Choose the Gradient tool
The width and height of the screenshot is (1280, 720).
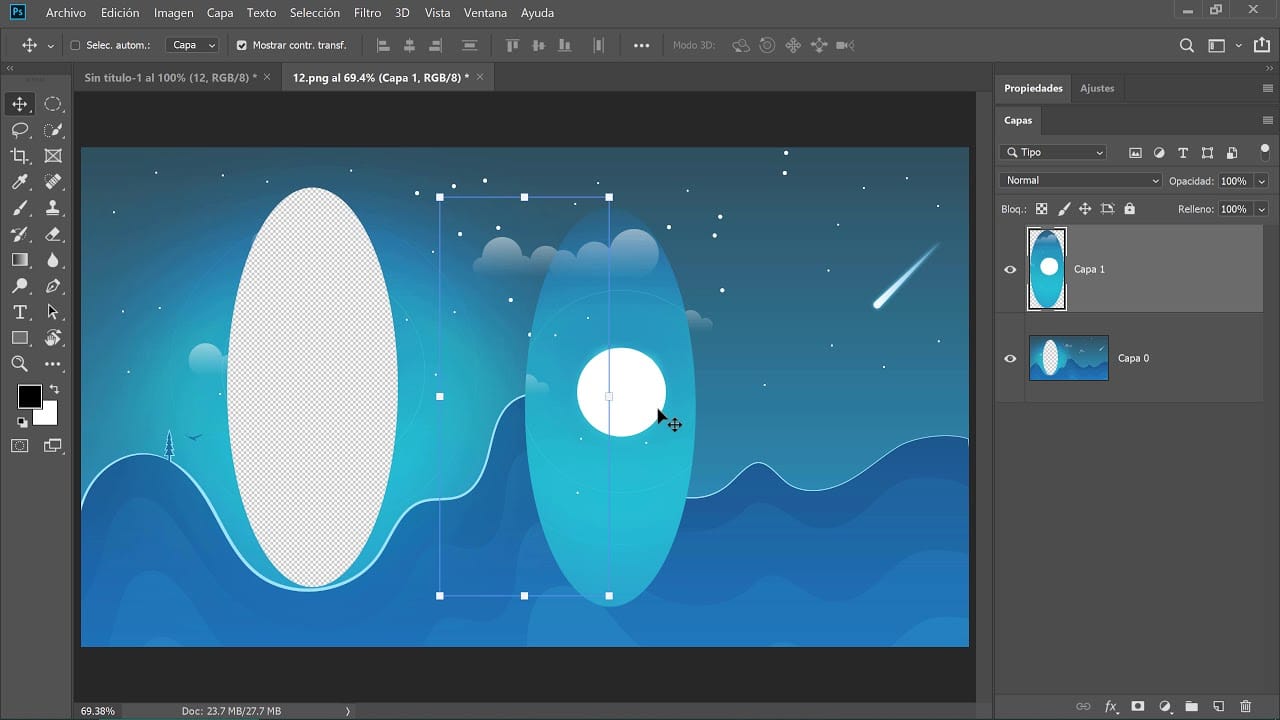[x=20, y=260]
